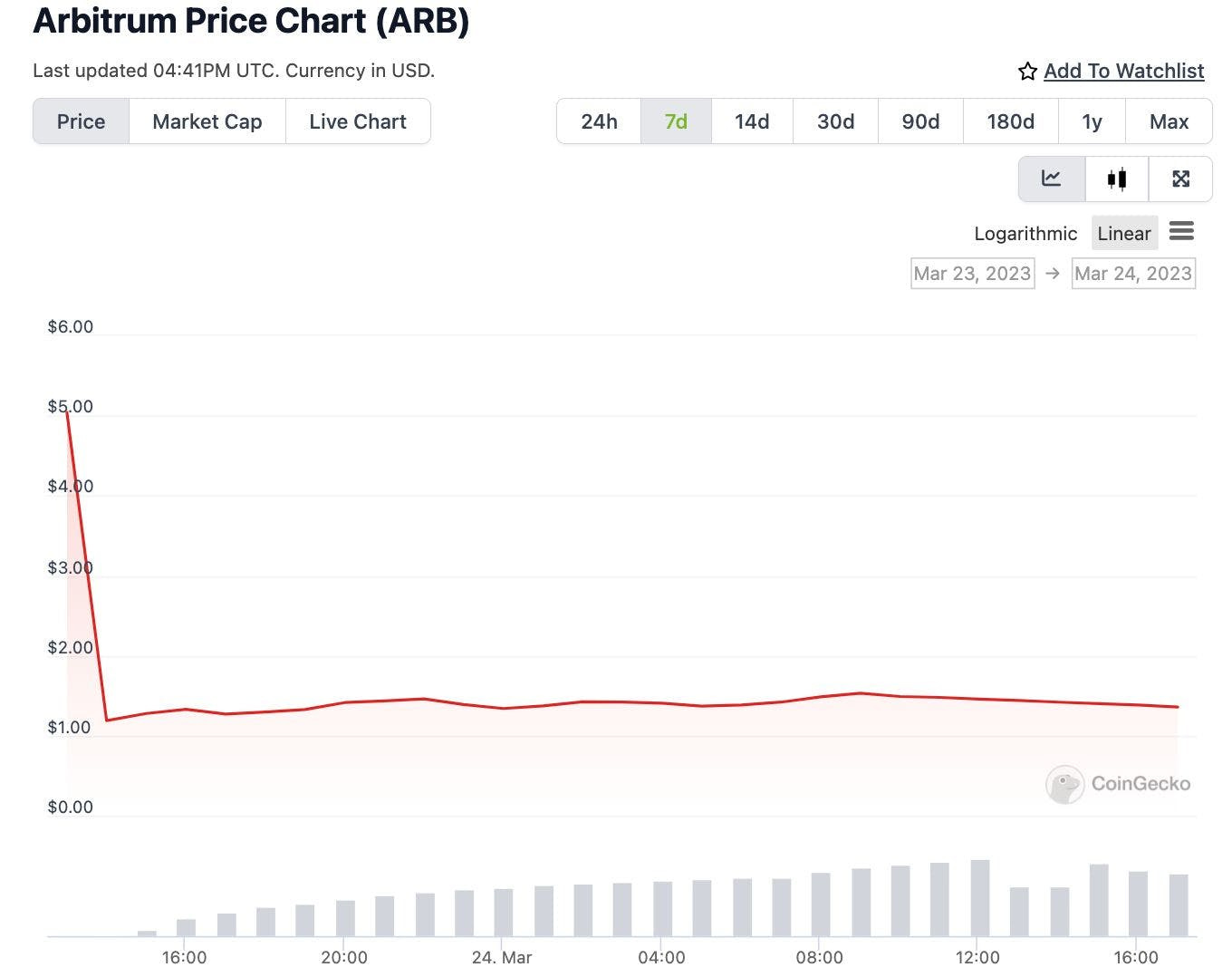This screenshot has height=977, width=1232.
Task: Select the 90d period button
Action: pyautogui.click(x=919, y=121)
